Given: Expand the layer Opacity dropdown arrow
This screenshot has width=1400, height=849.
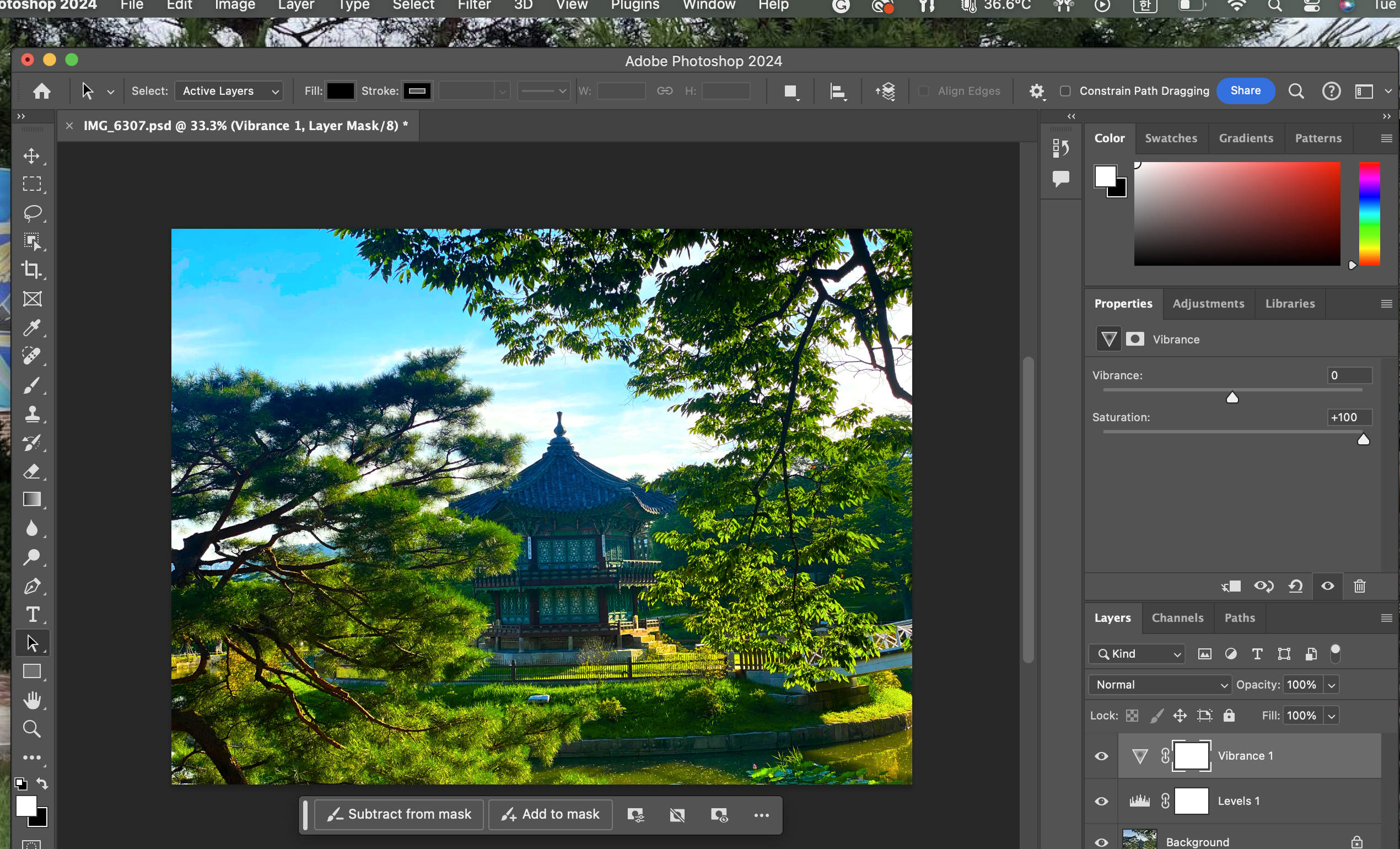Looking at the screenshot, I should (x=1331, y=685).
